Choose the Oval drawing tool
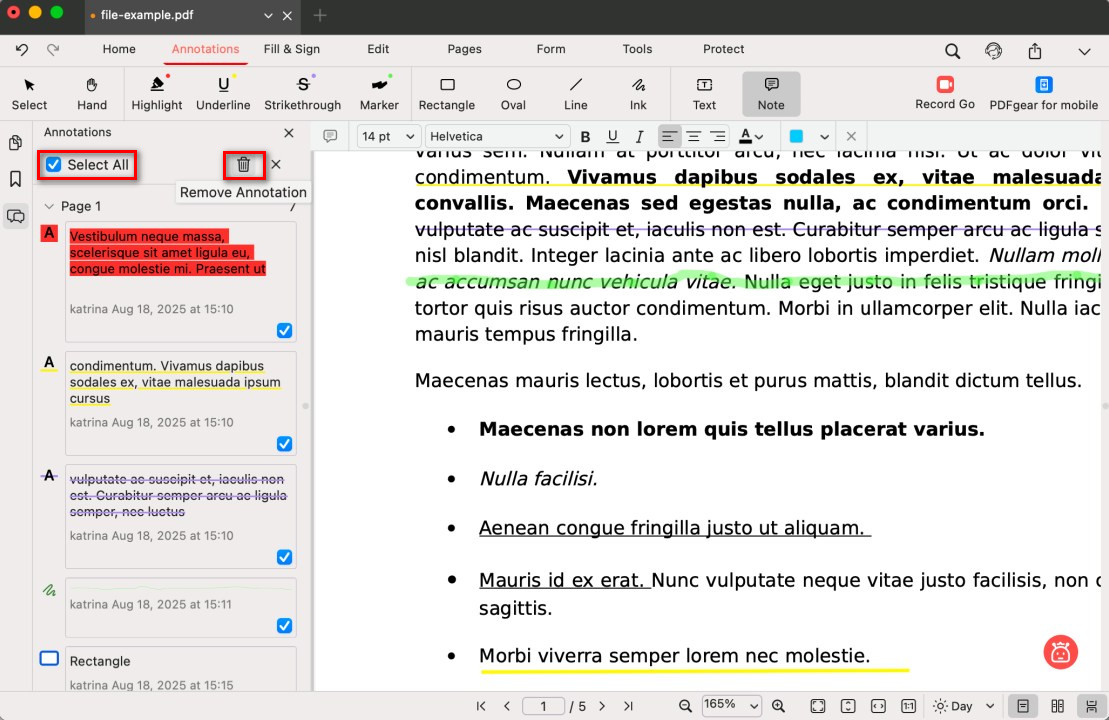 pos(513,92)
